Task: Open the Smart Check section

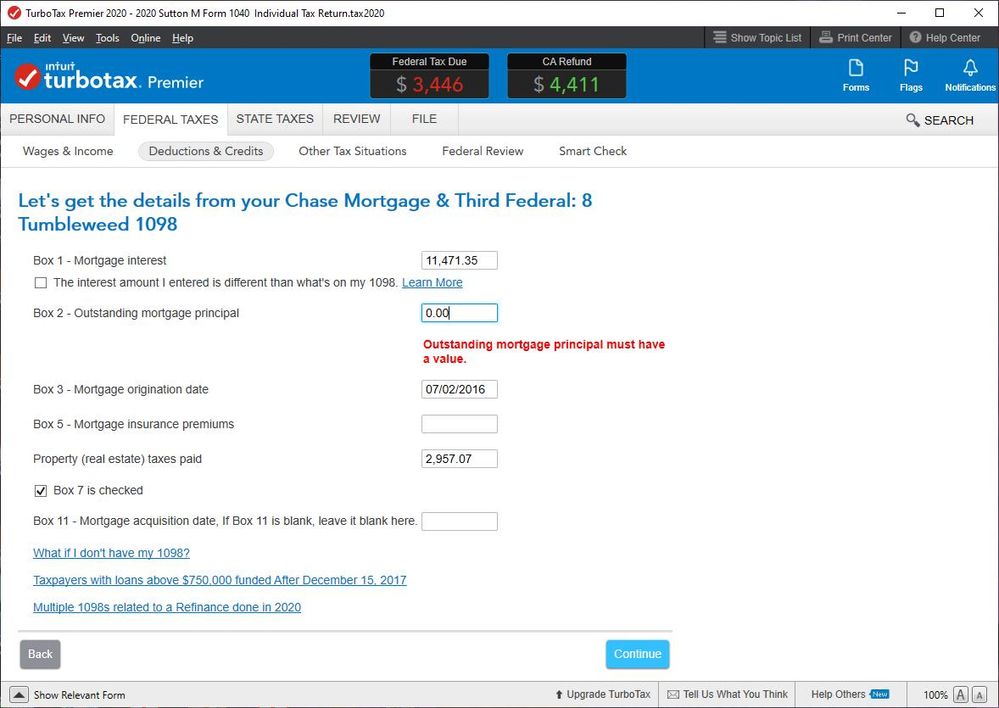Action: pos(593,151)
